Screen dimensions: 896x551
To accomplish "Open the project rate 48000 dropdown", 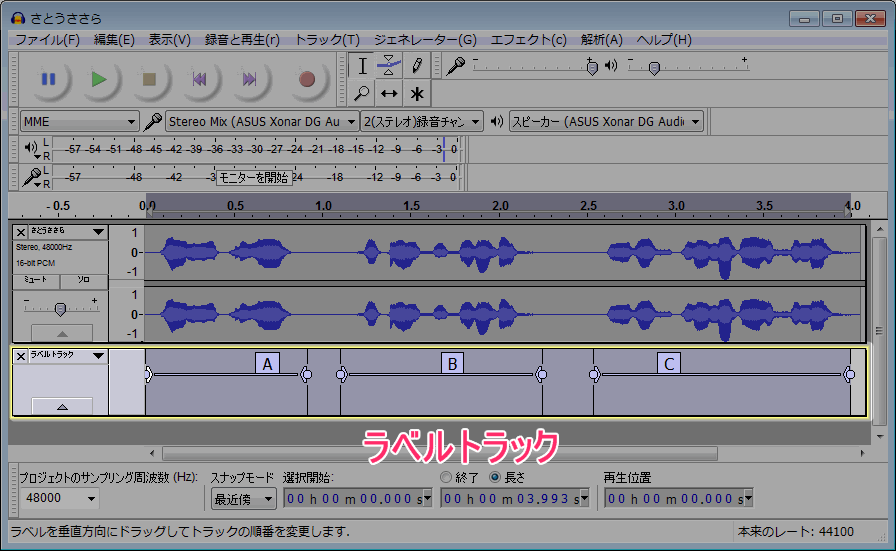I will (x=59, y=498).
